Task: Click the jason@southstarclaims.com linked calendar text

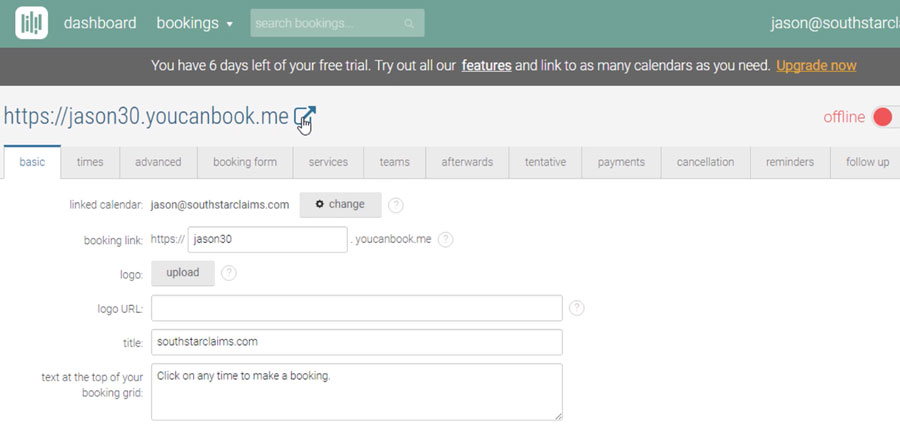Action: click(x=220, y=205)
